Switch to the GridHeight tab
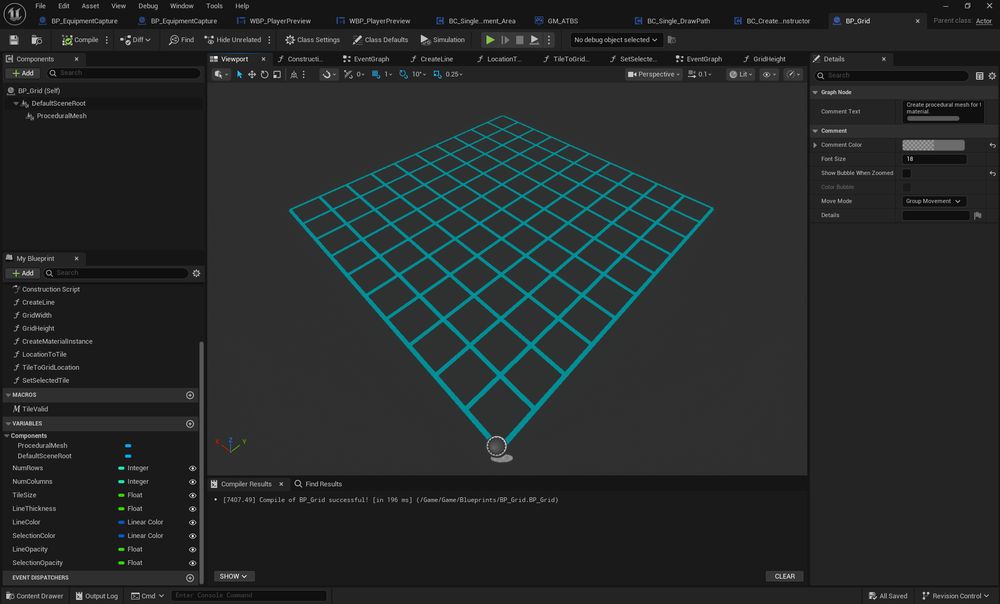The height and width of the screenshot is (604, 1000). (x=764, y=59)
